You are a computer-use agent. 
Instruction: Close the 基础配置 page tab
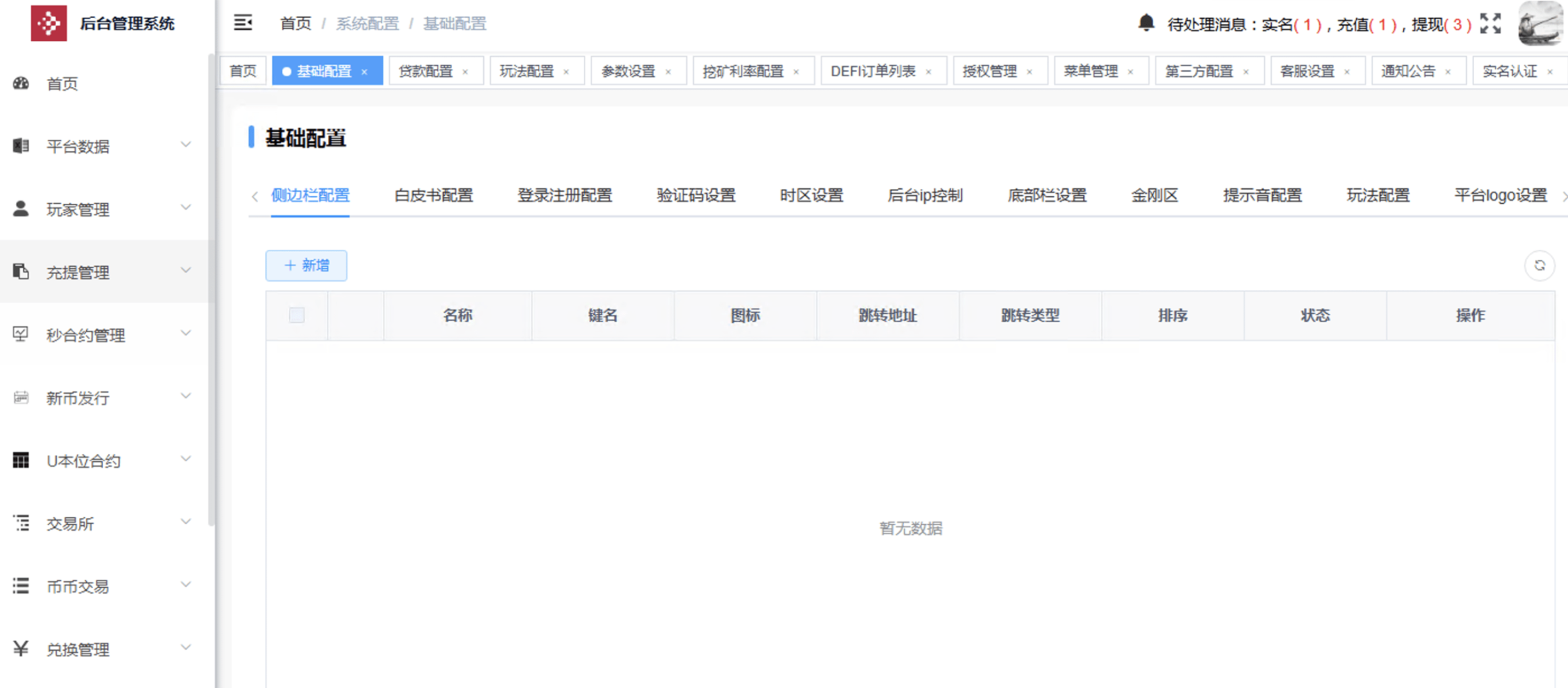coord(364,72)
